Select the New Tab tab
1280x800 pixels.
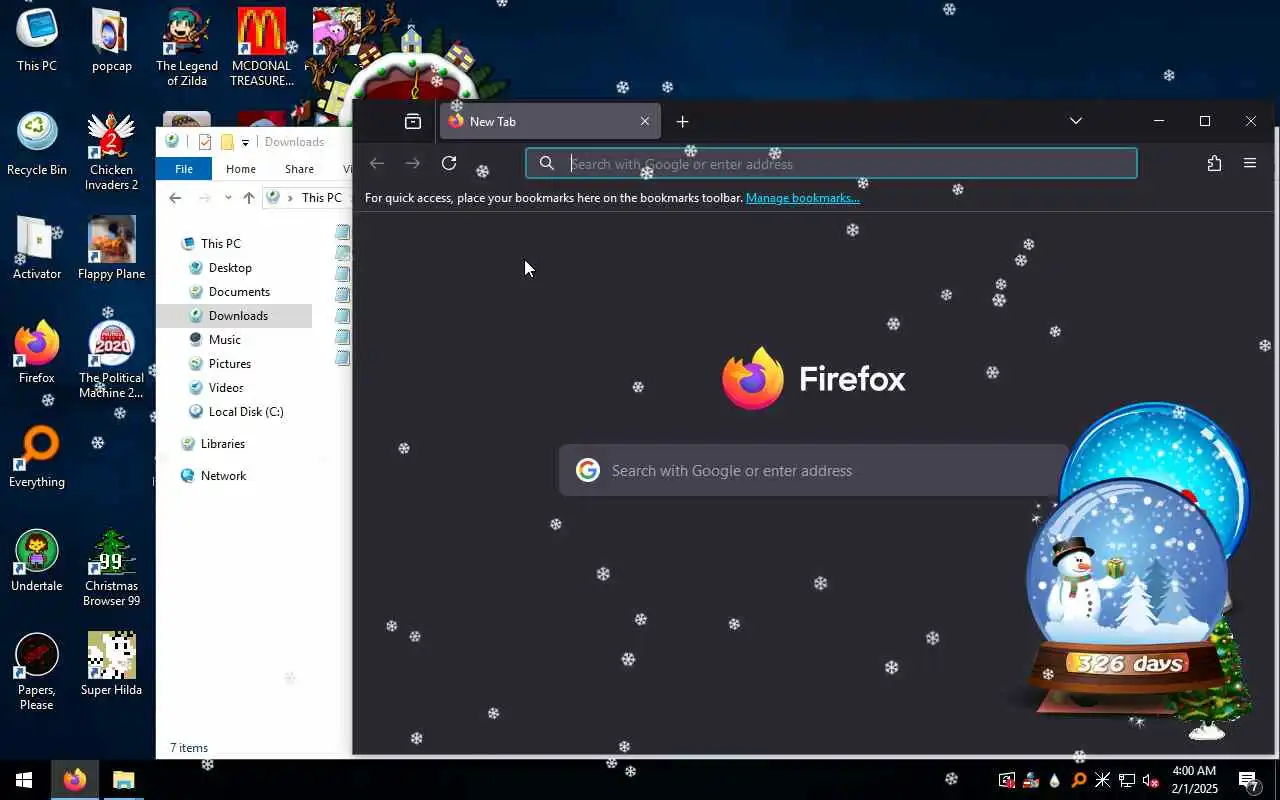coord(550,121)
